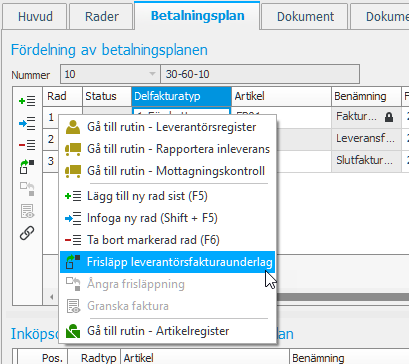Select Infoga ny rad (Shift + F5)
Viewport: 409px width, 364px height.
(168, 218)
